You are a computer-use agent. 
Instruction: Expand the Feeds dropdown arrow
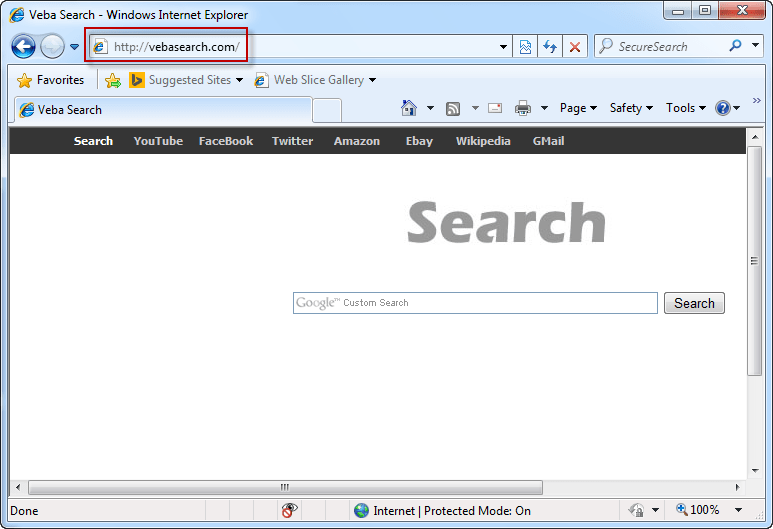tap(475, 107)
